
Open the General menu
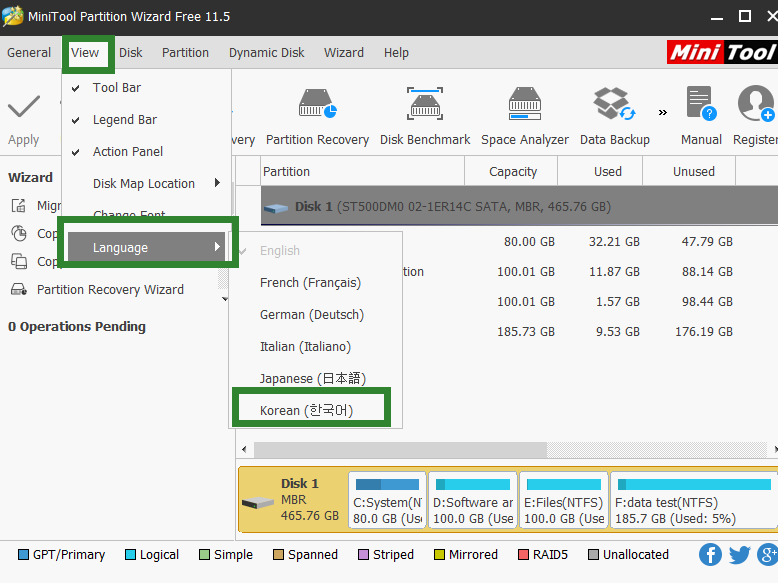pyautogui.click(x=29, y=53)
